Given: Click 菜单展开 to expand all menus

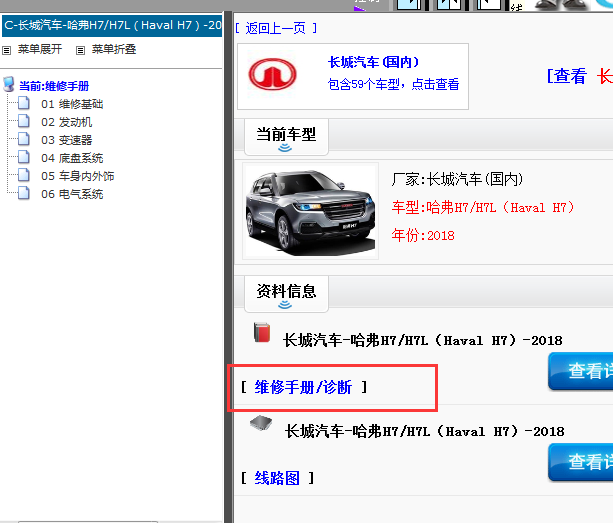Looking at the screenshot, I should [x=40, y=49].
